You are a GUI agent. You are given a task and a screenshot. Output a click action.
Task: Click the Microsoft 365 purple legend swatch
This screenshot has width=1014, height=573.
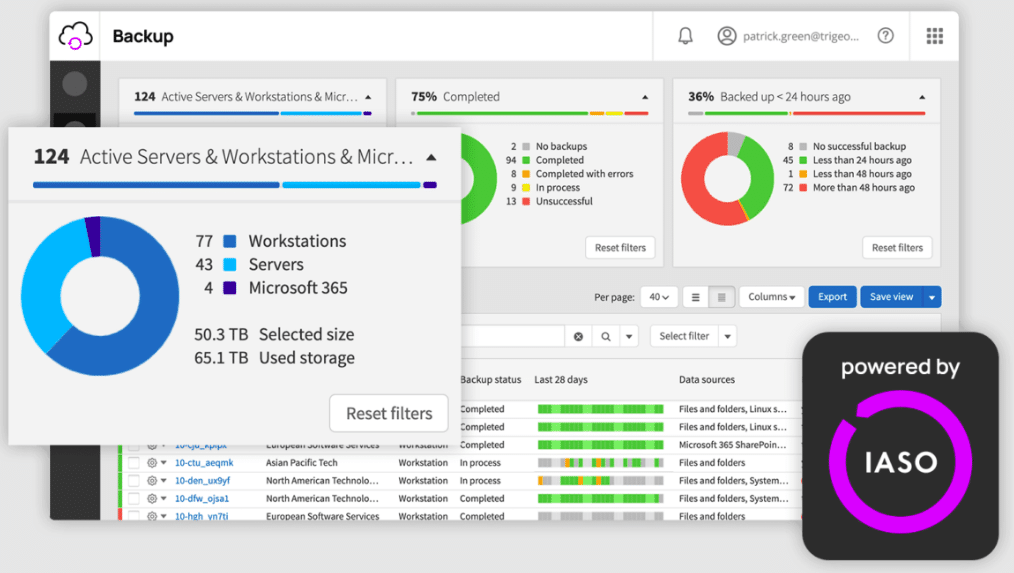[230, 288]
